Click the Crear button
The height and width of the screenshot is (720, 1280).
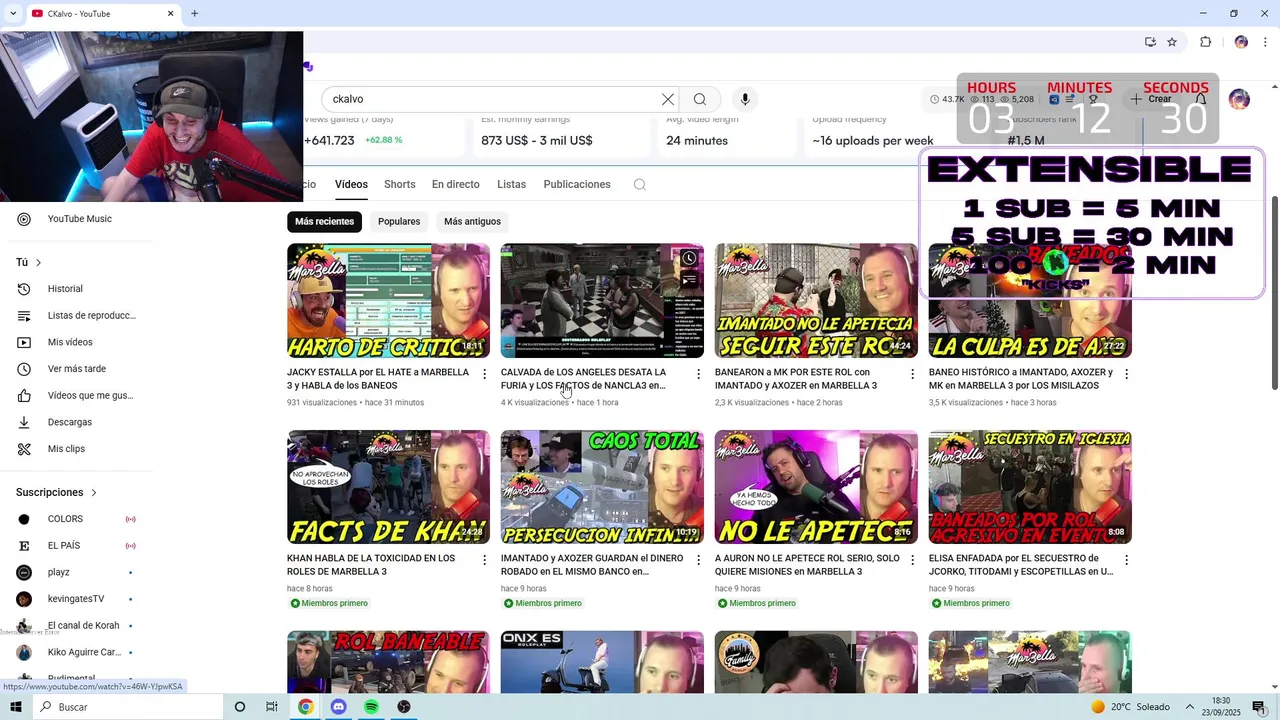1151,99
